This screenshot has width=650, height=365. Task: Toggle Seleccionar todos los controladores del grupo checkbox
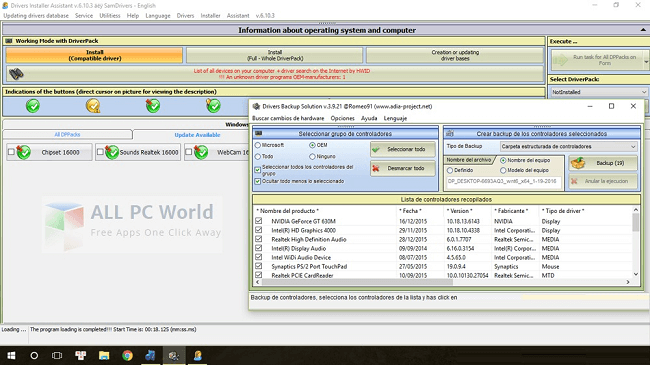[x=258, y=170]
